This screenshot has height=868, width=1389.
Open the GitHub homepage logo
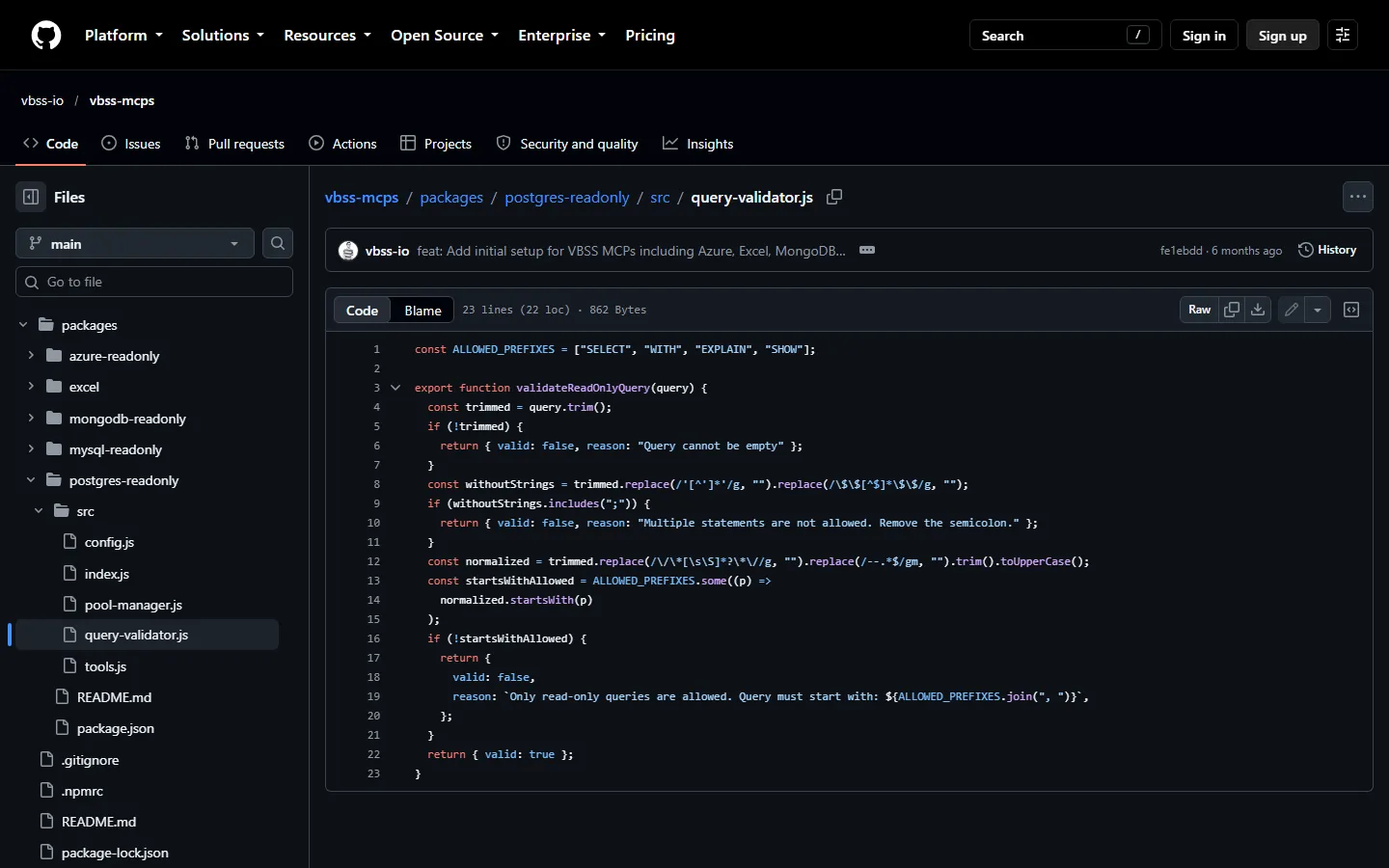pos(46,36)
